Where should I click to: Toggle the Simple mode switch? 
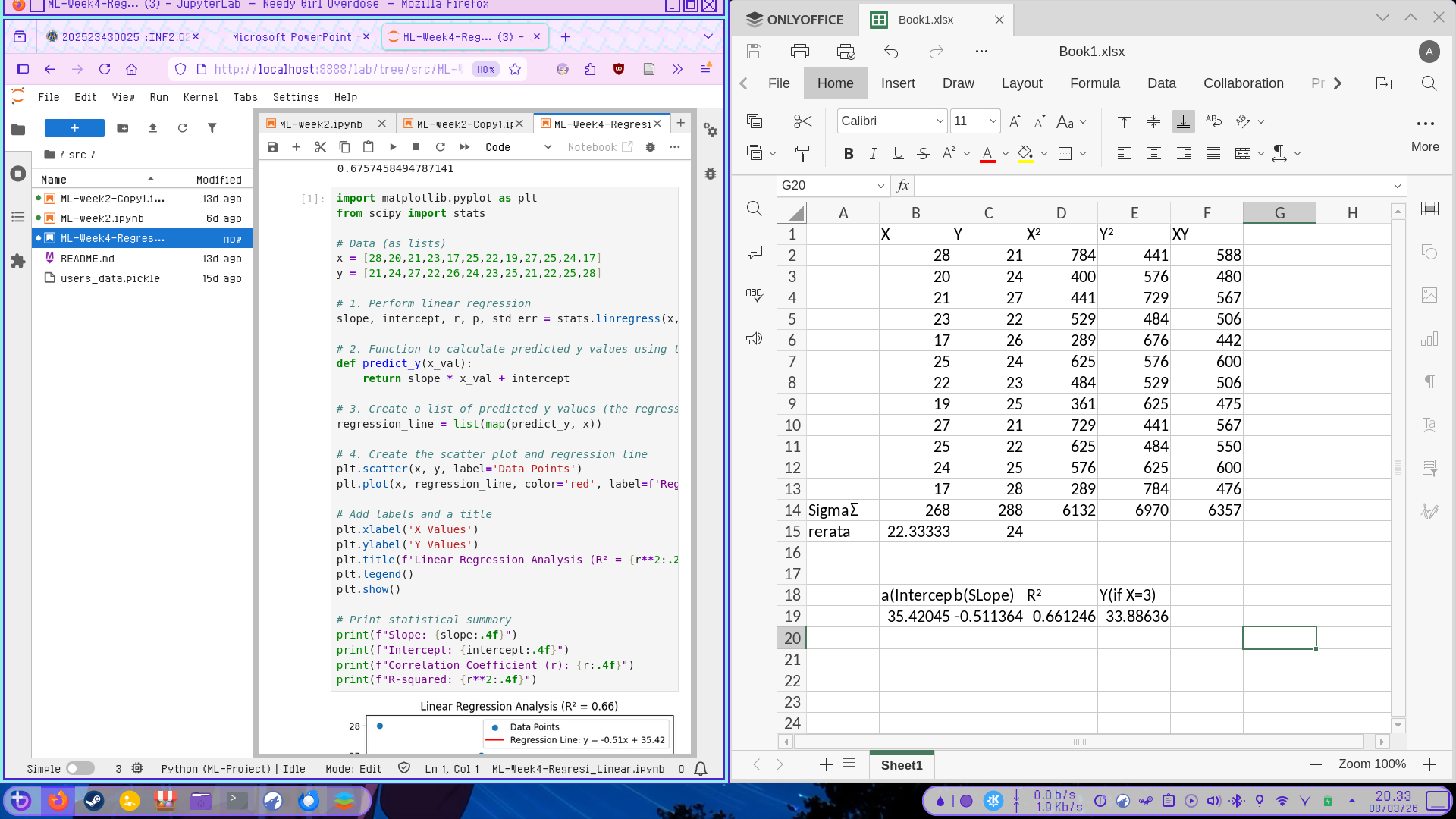[x=80, y=769]
